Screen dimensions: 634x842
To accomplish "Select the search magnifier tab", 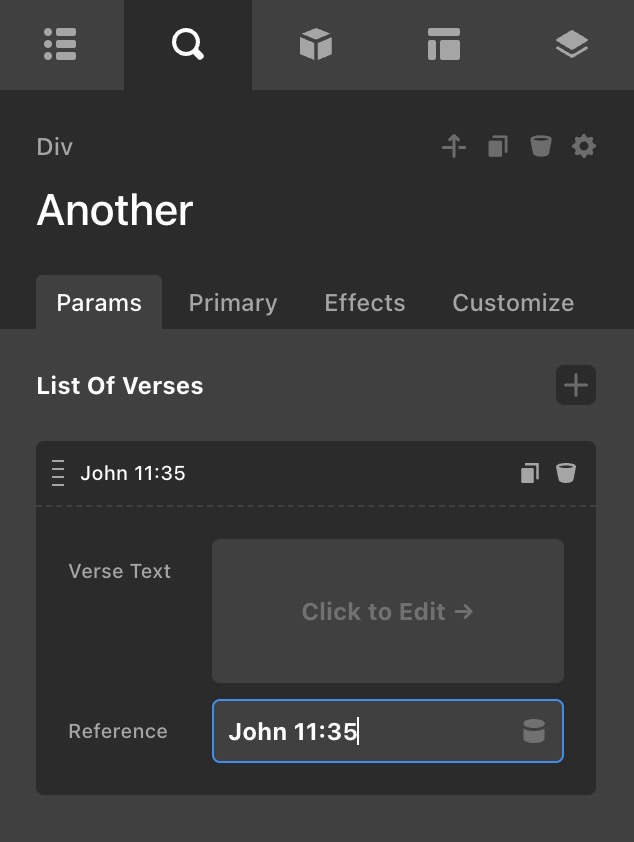I will (x=187, y=44).
